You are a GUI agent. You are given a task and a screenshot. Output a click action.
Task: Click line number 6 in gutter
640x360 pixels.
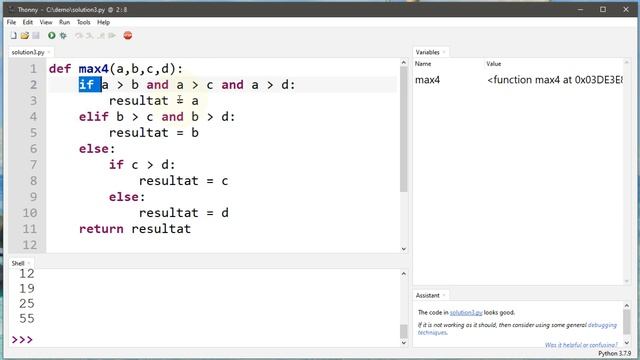pos(33,149)
